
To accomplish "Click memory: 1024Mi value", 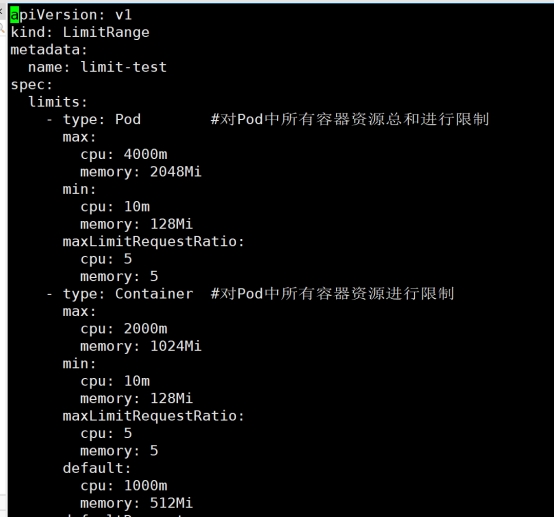I will tap(141, 346).
